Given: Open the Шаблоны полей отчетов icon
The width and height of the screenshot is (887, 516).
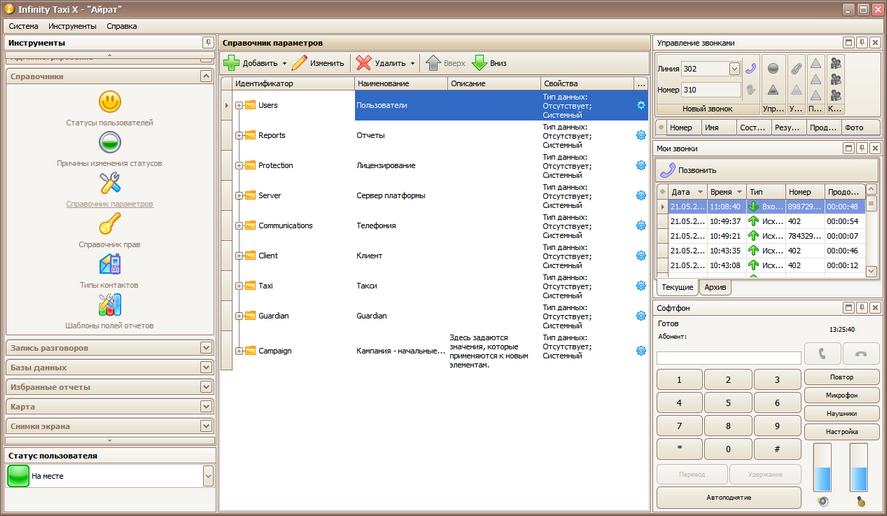Looking at the screenshot, I should point(110,305).
